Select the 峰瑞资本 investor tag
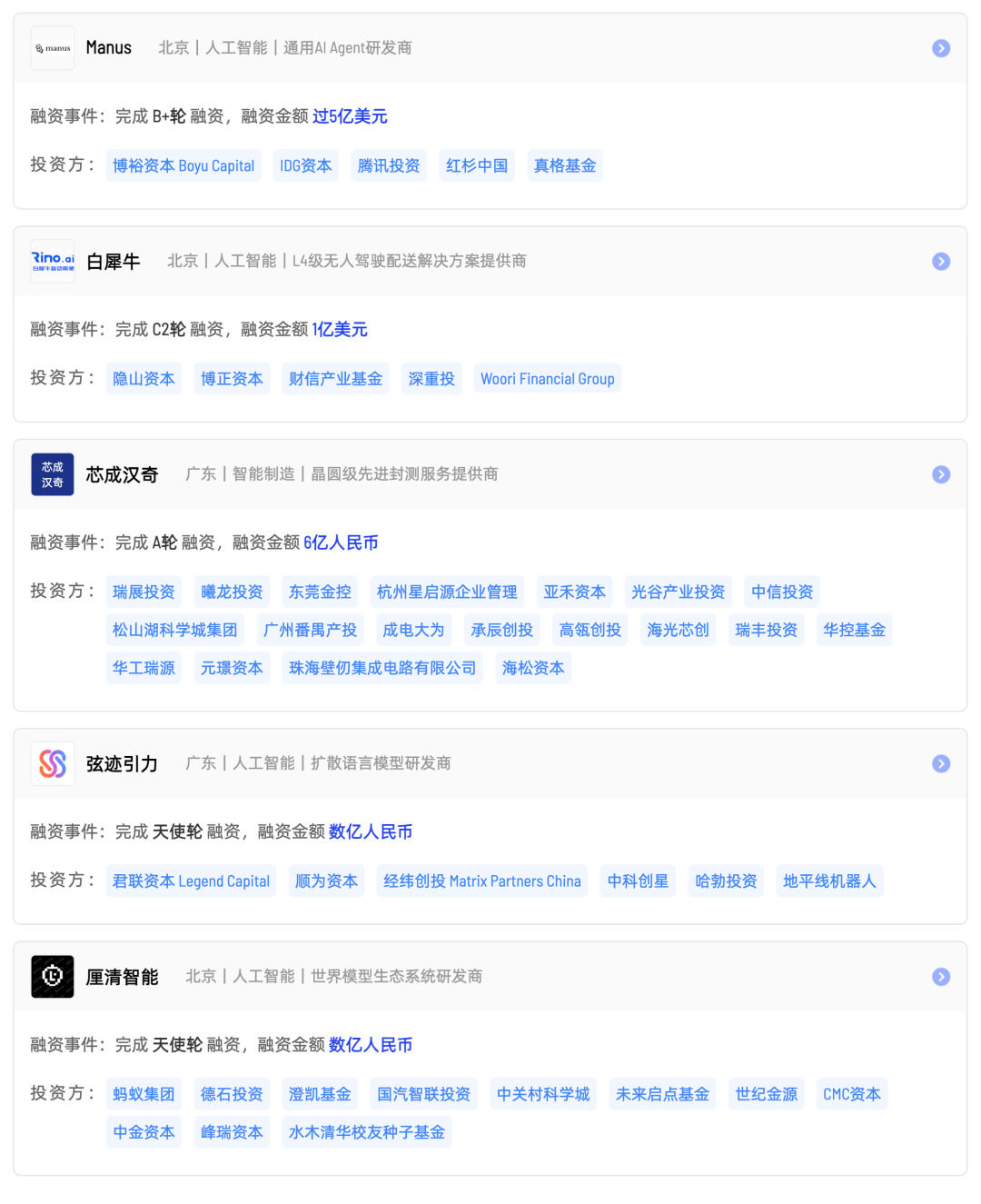981x1204 pixels. pos(232,1133)
